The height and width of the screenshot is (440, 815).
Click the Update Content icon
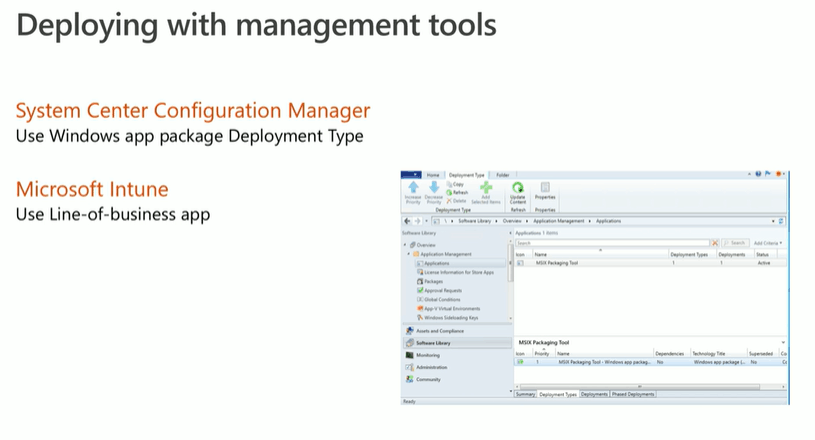click(518, 188)
